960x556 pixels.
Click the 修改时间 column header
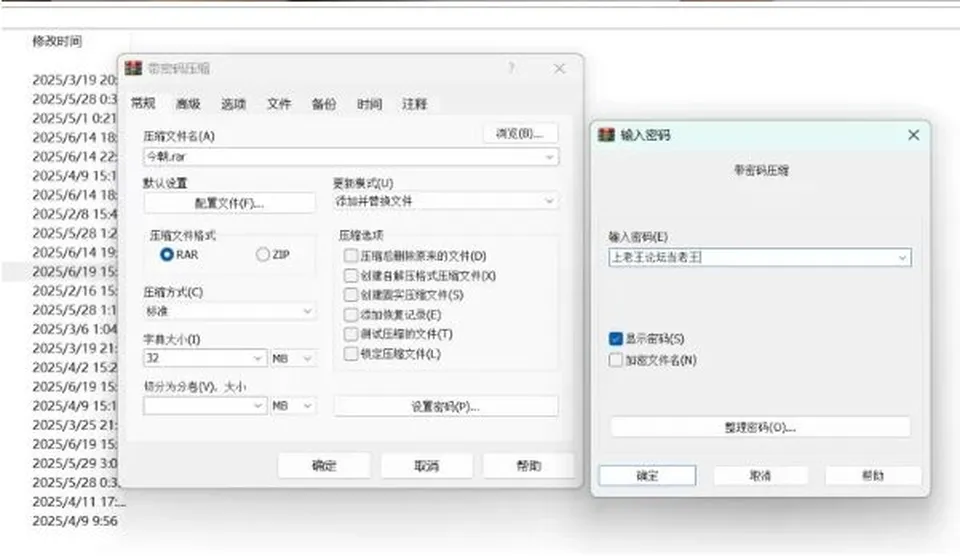(x=57, y=41)
